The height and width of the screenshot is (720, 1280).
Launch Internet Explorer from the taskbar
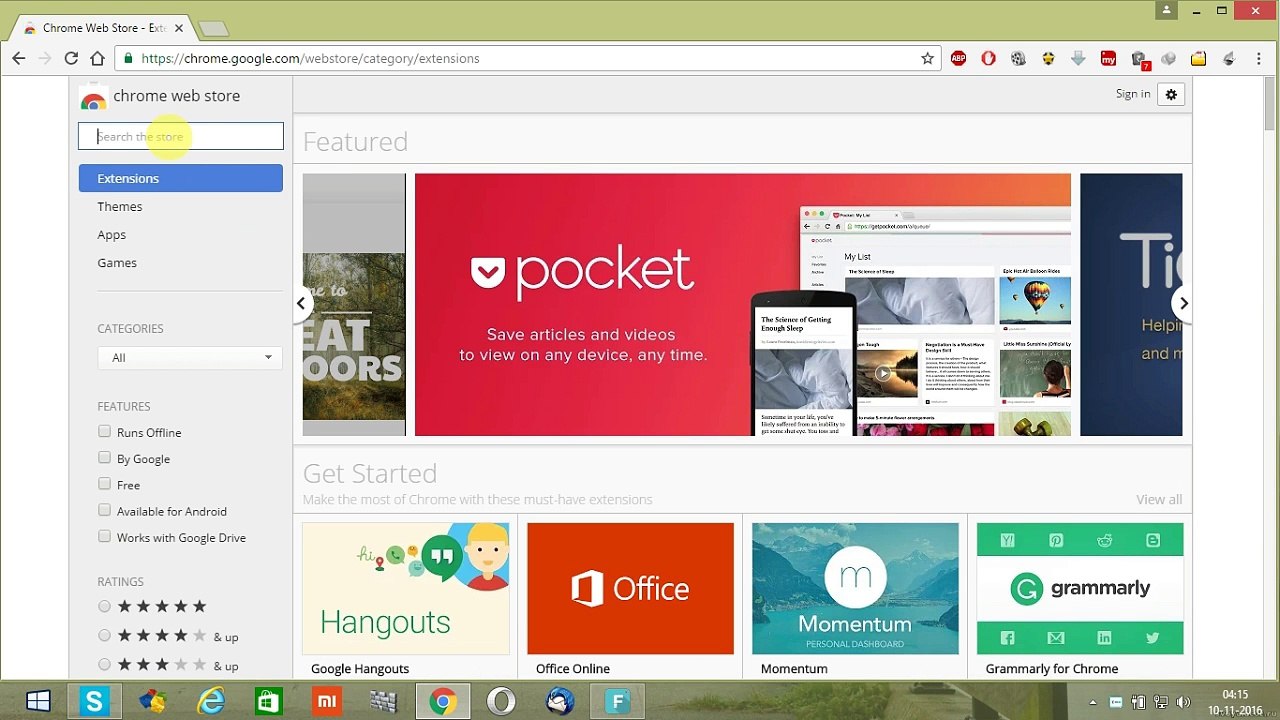click(x=211, y=702)
